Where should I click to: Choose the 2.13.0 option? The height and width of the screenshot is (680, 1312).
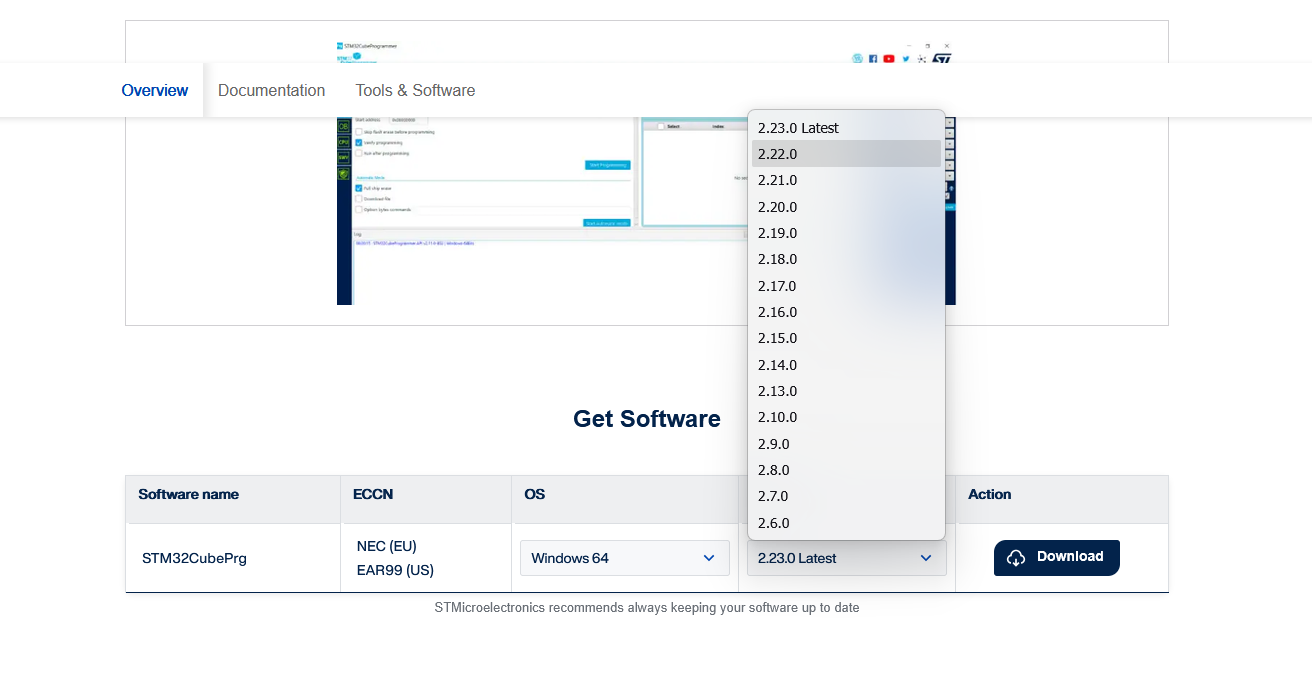[x=846, y=391]
